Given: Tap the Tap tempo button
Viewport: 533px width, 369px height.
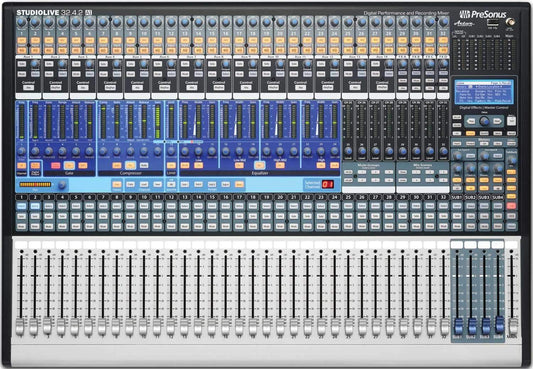Looking at the screenshot, I should point(511,121).
